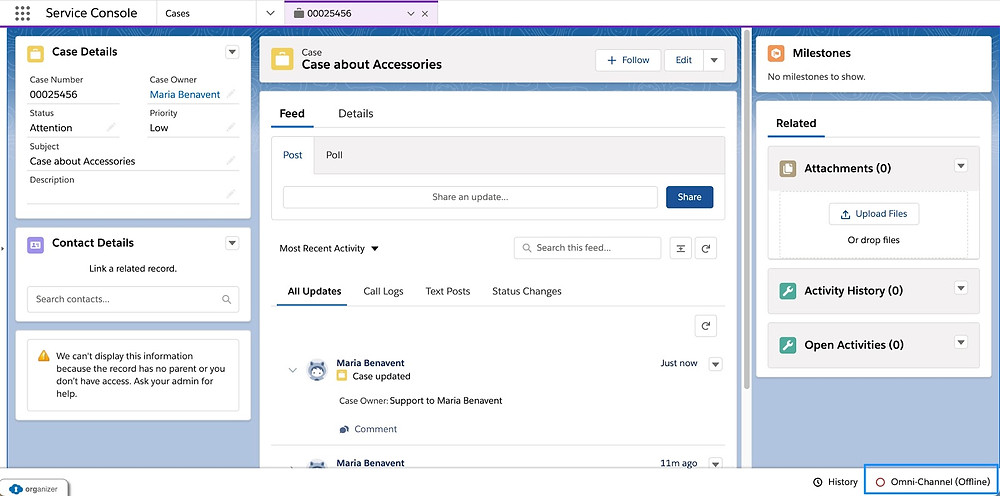Switch to the Feed tab
The height and width of the screenshot is (496, 1000).
pyautogui.click(x=292, y=113)
